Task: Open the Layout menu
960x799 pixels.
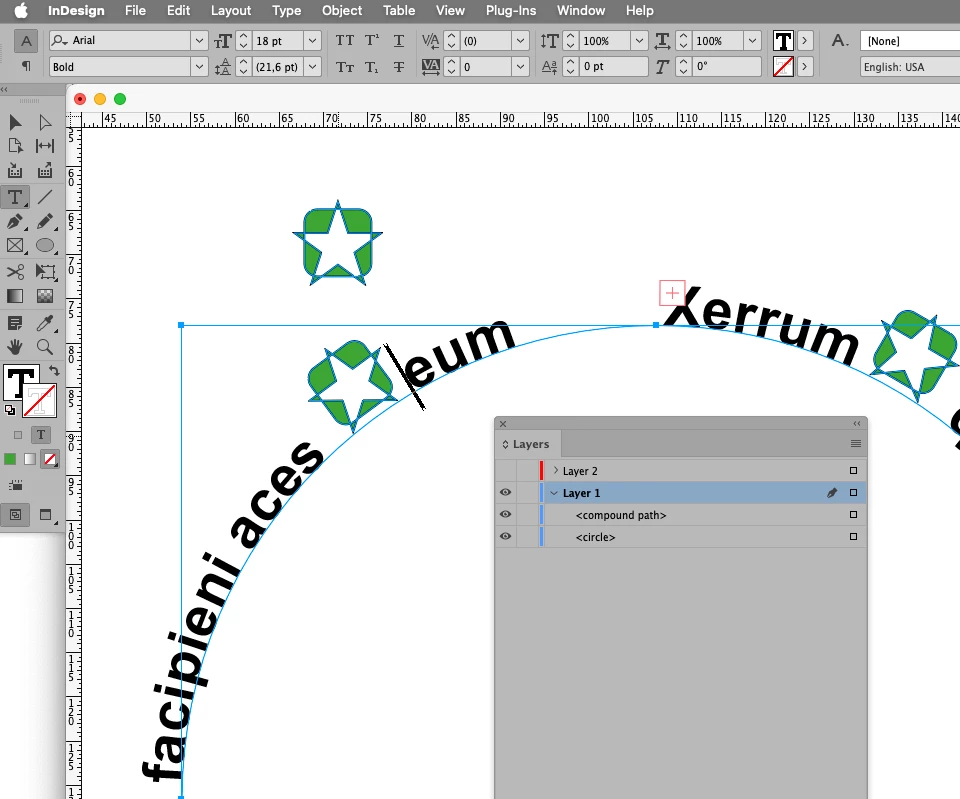Action: click(231, 10)
